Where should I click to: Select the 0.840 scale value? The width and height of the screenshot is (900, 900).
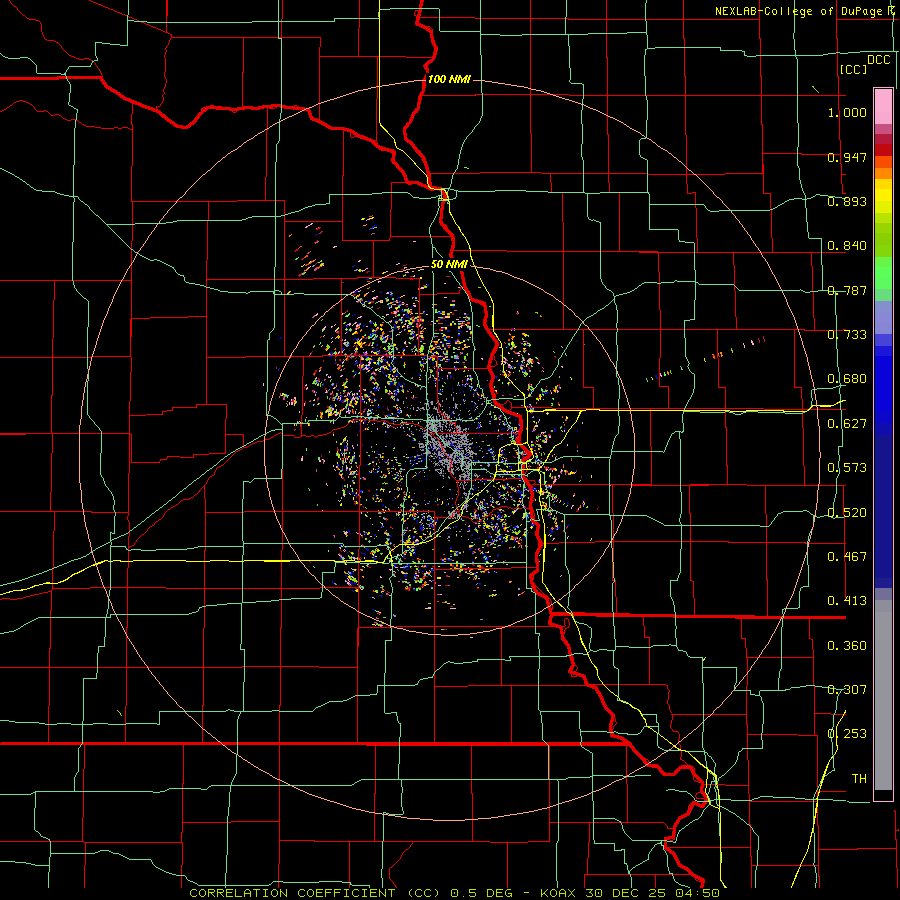847,246
